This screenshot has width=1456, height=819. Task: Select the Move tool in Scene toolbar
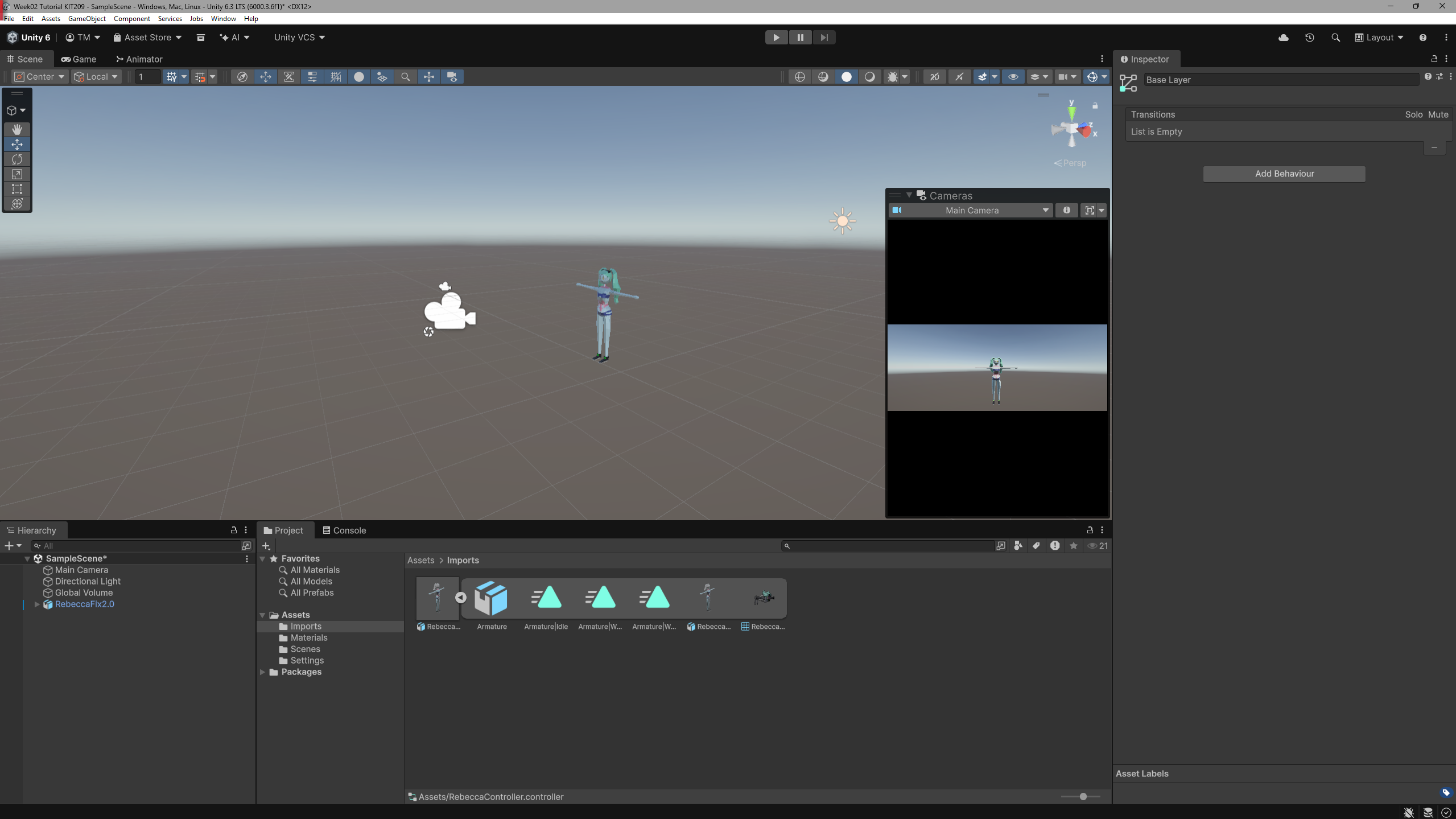[x=17, y=144]
